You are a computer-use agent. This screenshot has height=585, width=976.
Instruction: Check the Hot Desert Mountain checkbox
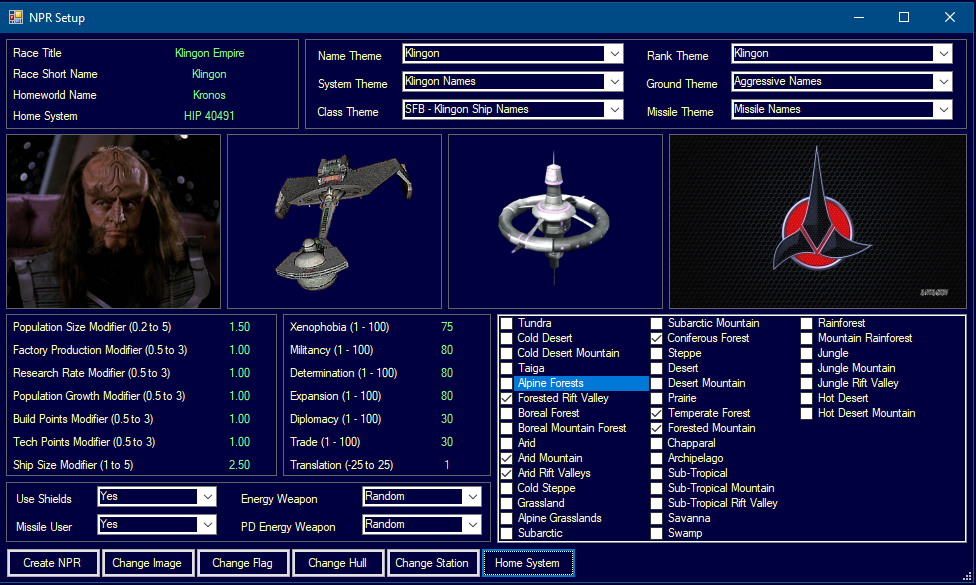click(806, 413)
